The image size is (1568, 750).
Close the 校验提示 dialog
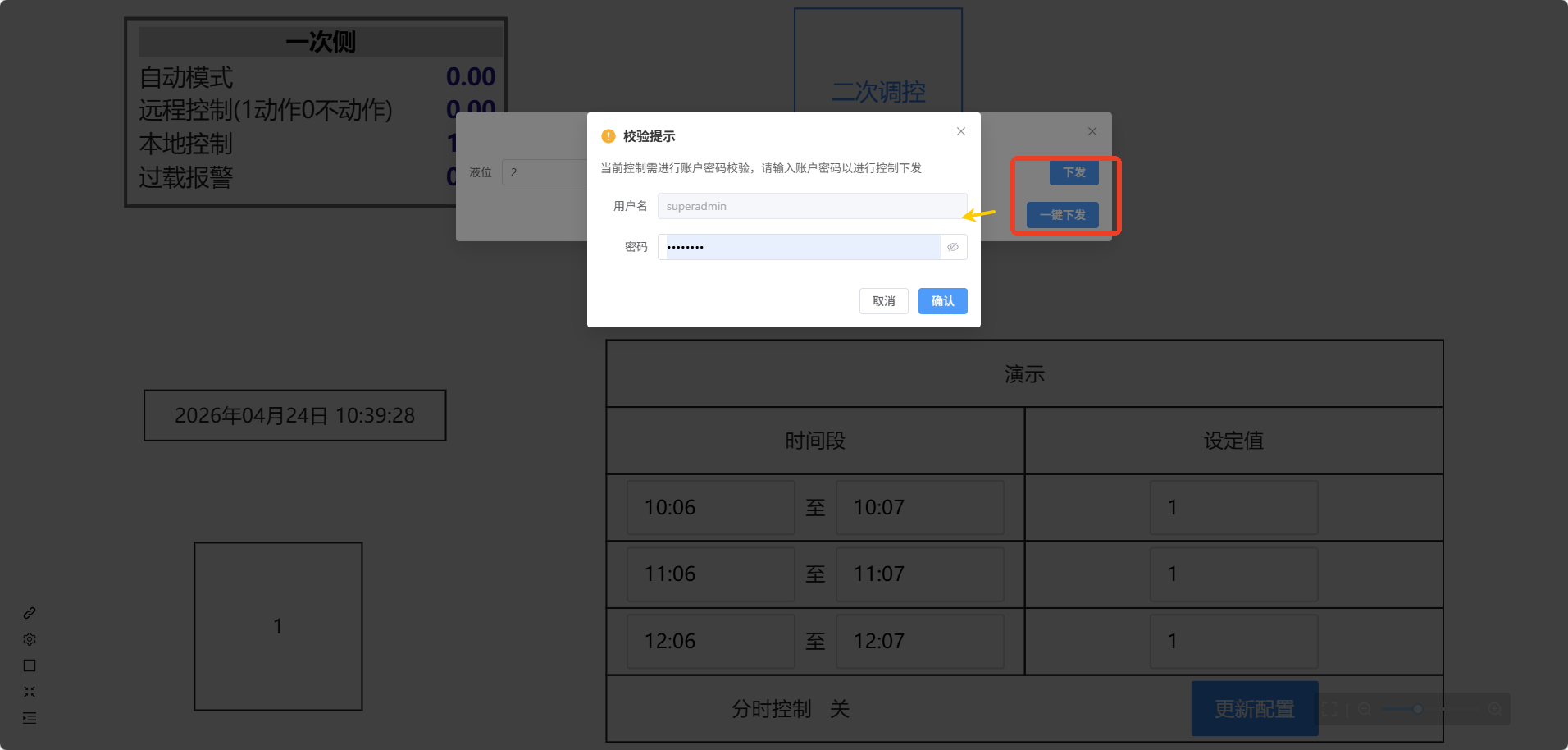tap(961, 131)
